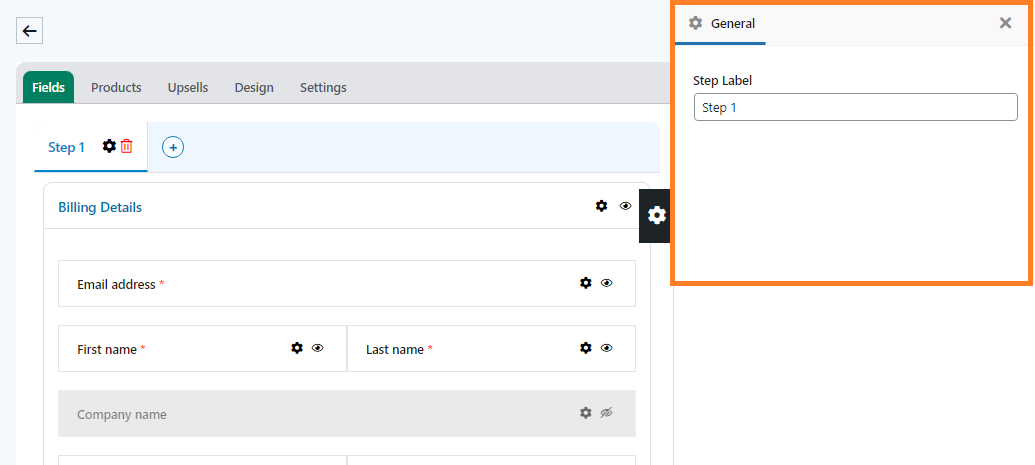The width and height of the screenshot is (1035, 465).
Task: Toggle Billing Details section visibility eye
Action: tap(625, 206)
